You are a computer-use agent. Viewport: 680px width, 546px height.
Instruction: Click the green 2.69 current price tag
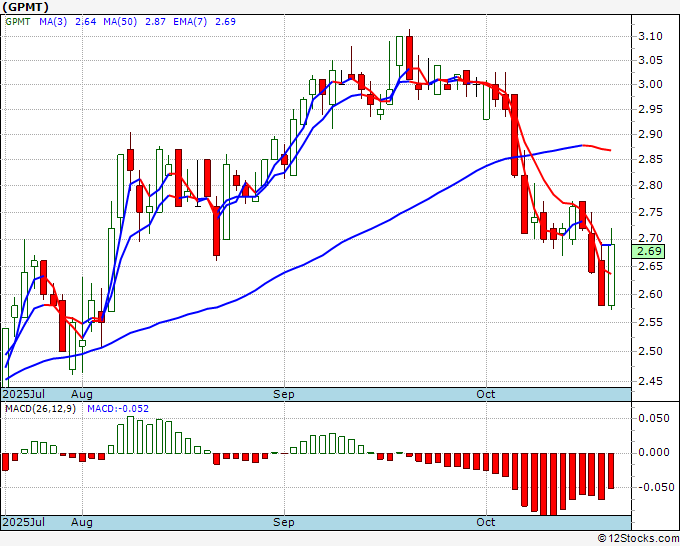(x=648, y=251)
